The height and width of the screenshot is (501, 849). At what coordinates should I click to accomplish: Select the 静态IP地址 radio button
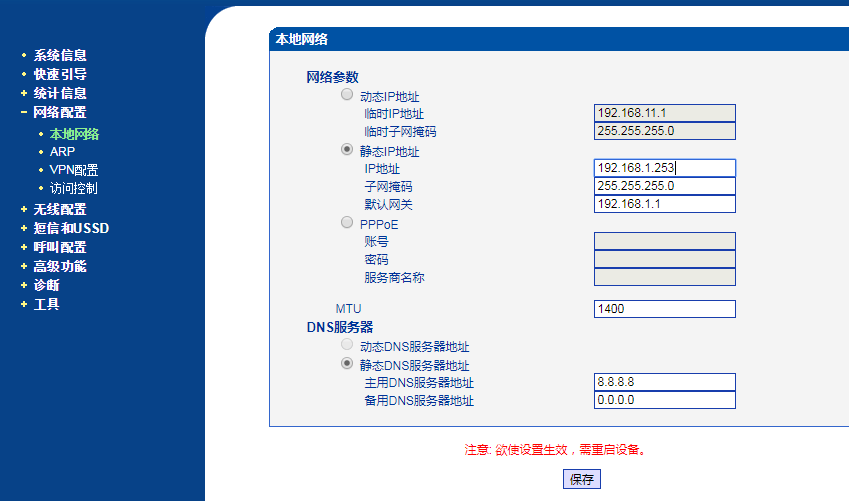(x=347, y=150)
